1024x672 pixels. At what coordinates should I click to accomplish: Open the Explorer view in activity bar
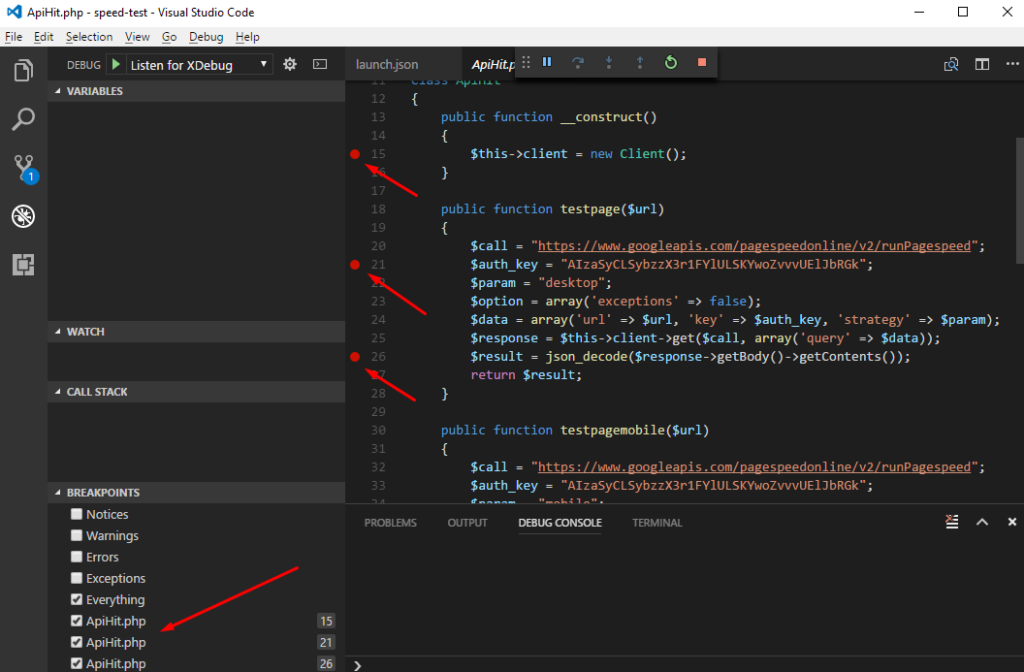[23, 71]
